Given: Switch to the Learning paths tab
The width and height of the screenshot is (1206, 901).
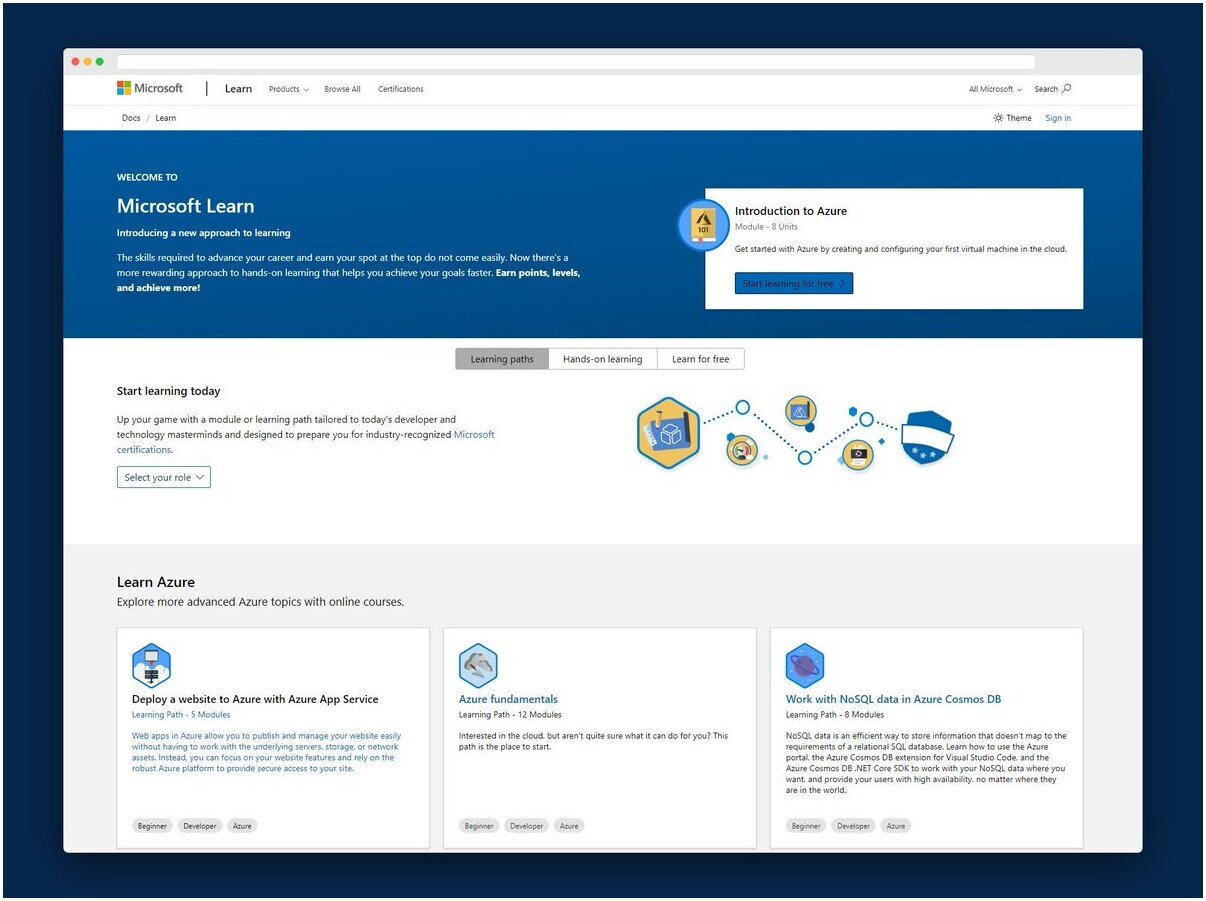Looking at the screenshot, I should [x=502, y=359].
